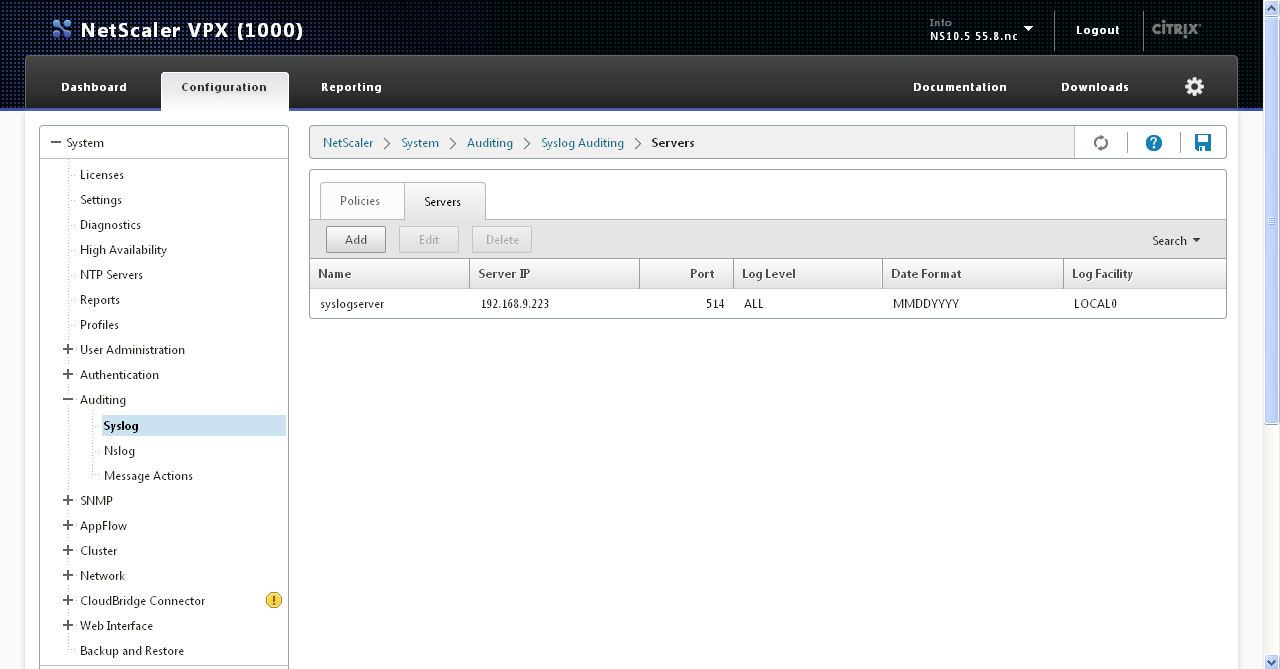Open NTP Servers in the tree
This screenshot has width=1280, height=669.
tap(111, 274)
